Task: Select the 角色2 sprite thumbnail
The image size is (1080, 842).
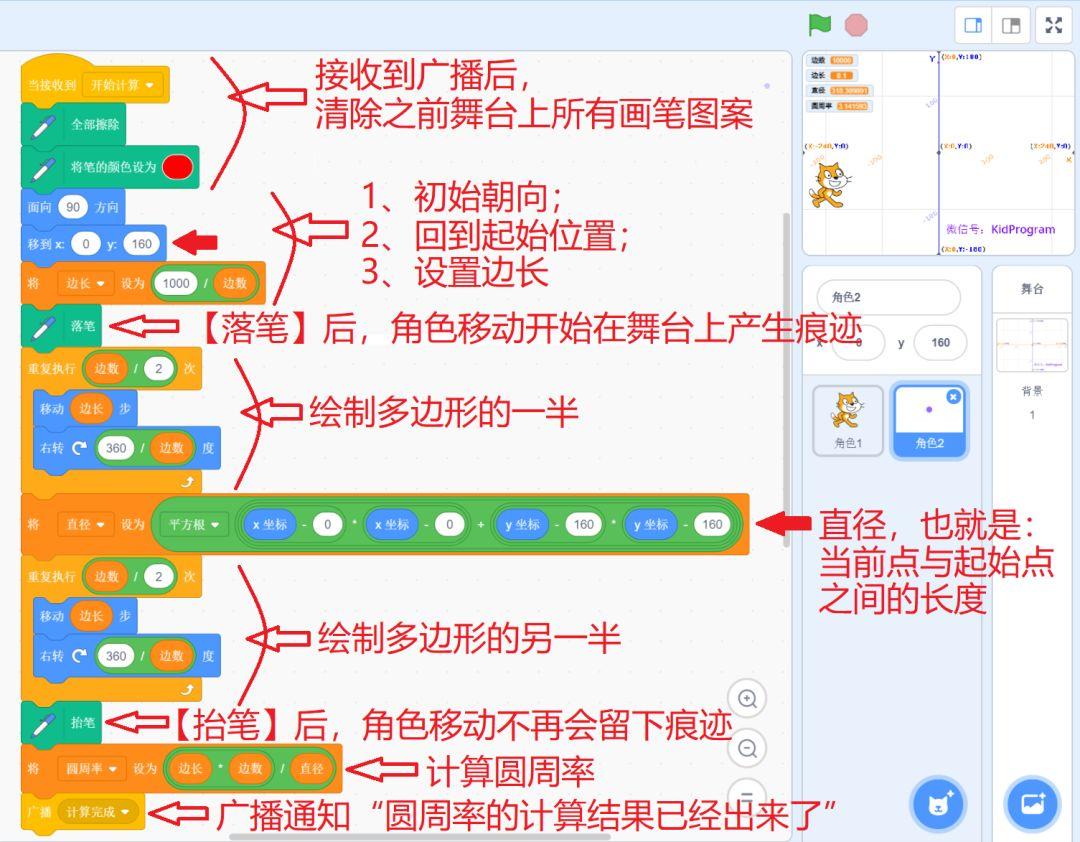Action: [x=929, y=420]
